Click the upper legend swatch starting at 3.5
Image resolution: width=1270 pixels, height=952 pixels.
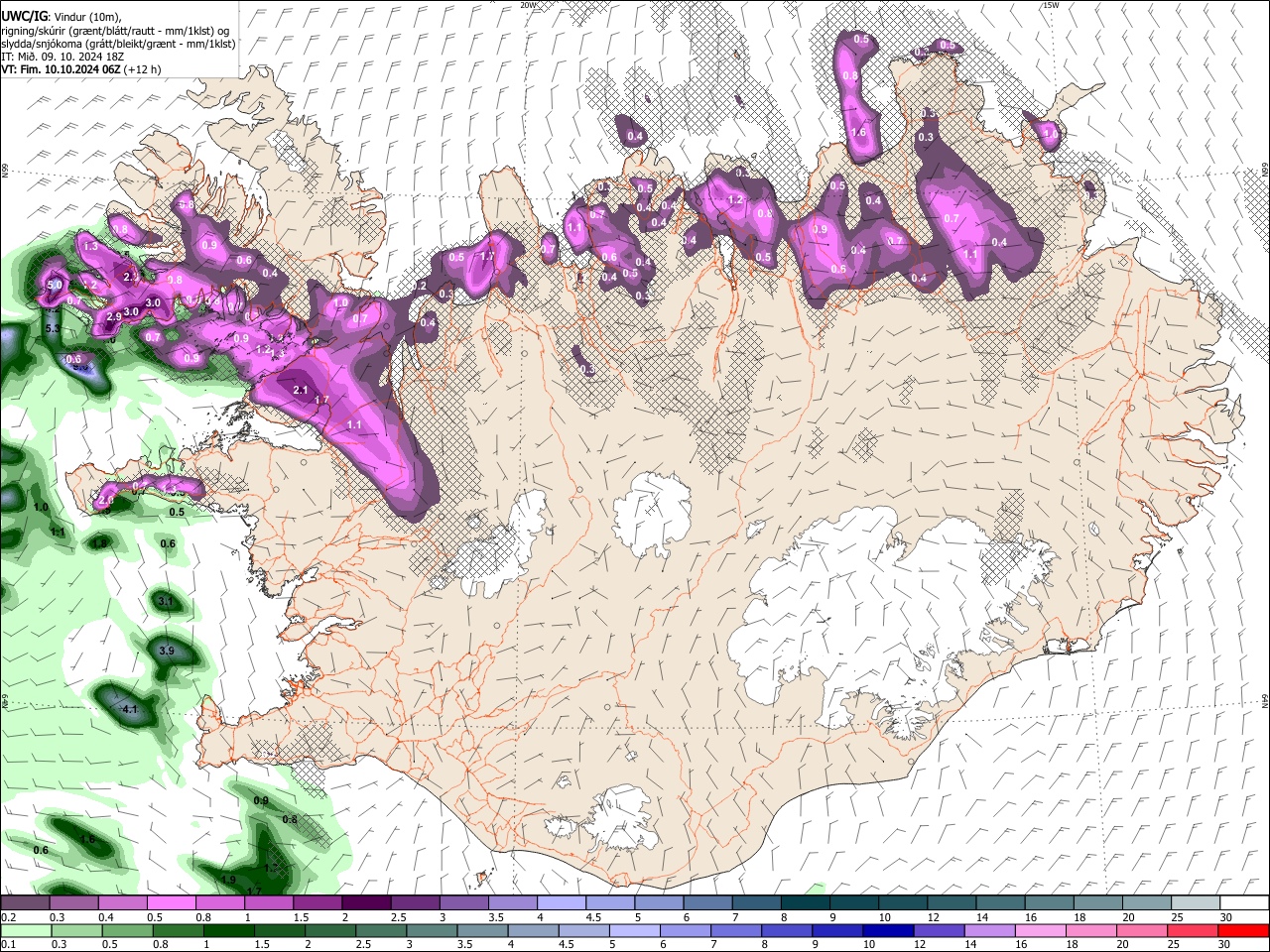click(x=512, y=903)
